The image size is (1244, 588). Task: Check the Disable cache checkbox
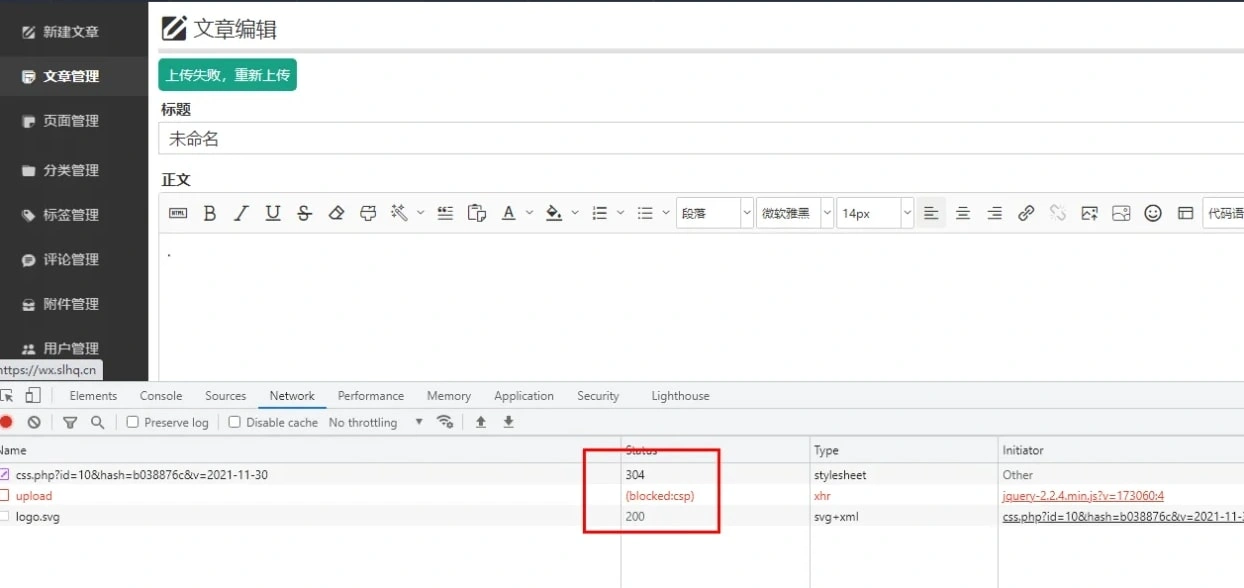pyautogui.click(x=235, y=423)
